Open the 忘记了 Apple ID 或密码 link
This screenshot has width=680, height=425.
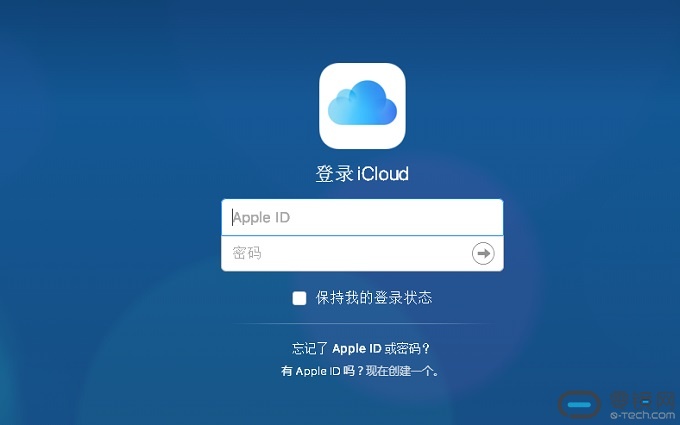coord(362,349)
